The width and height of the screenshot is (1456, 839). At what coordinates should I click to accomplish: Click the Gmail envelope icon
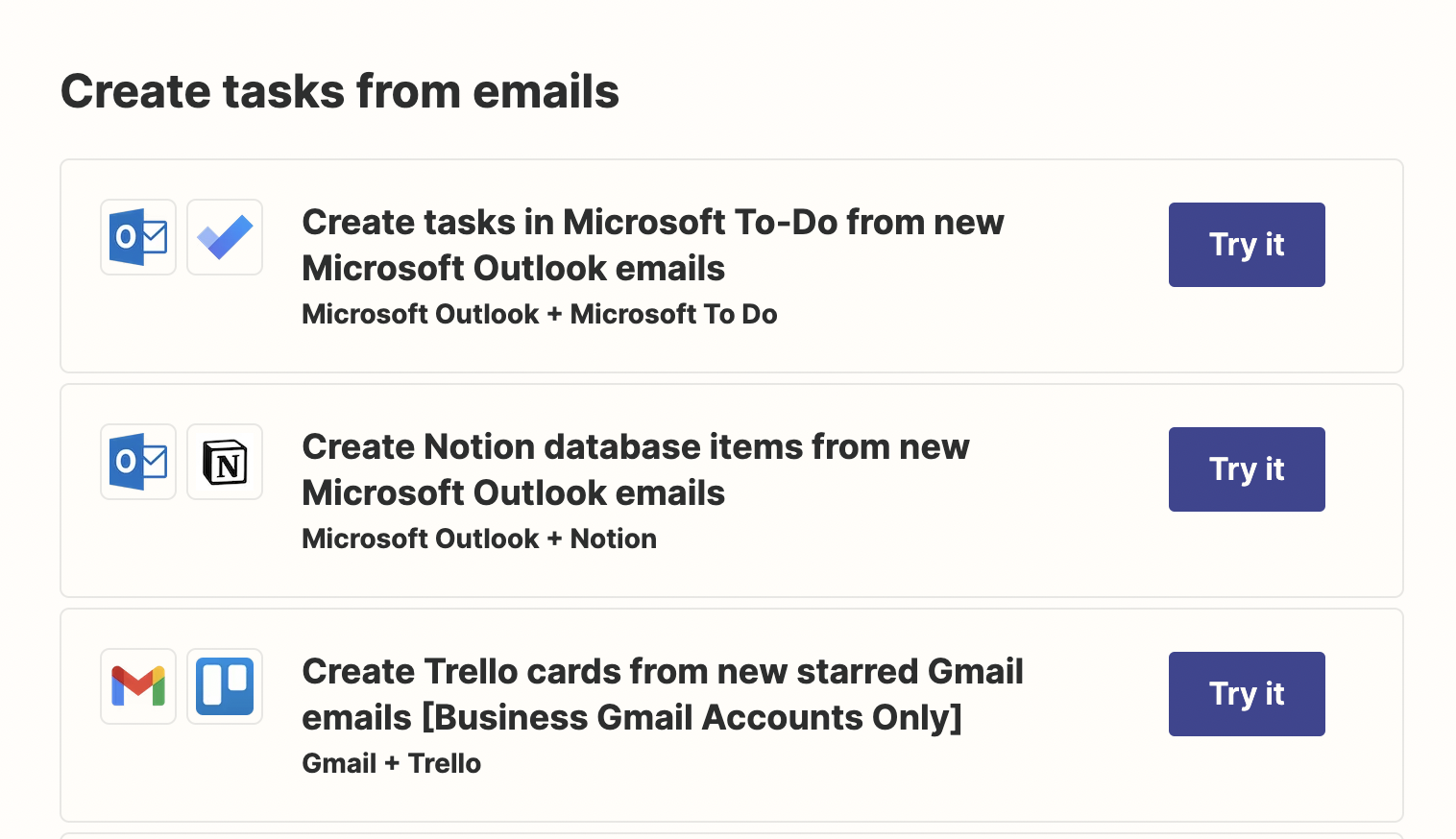(138, 686)
